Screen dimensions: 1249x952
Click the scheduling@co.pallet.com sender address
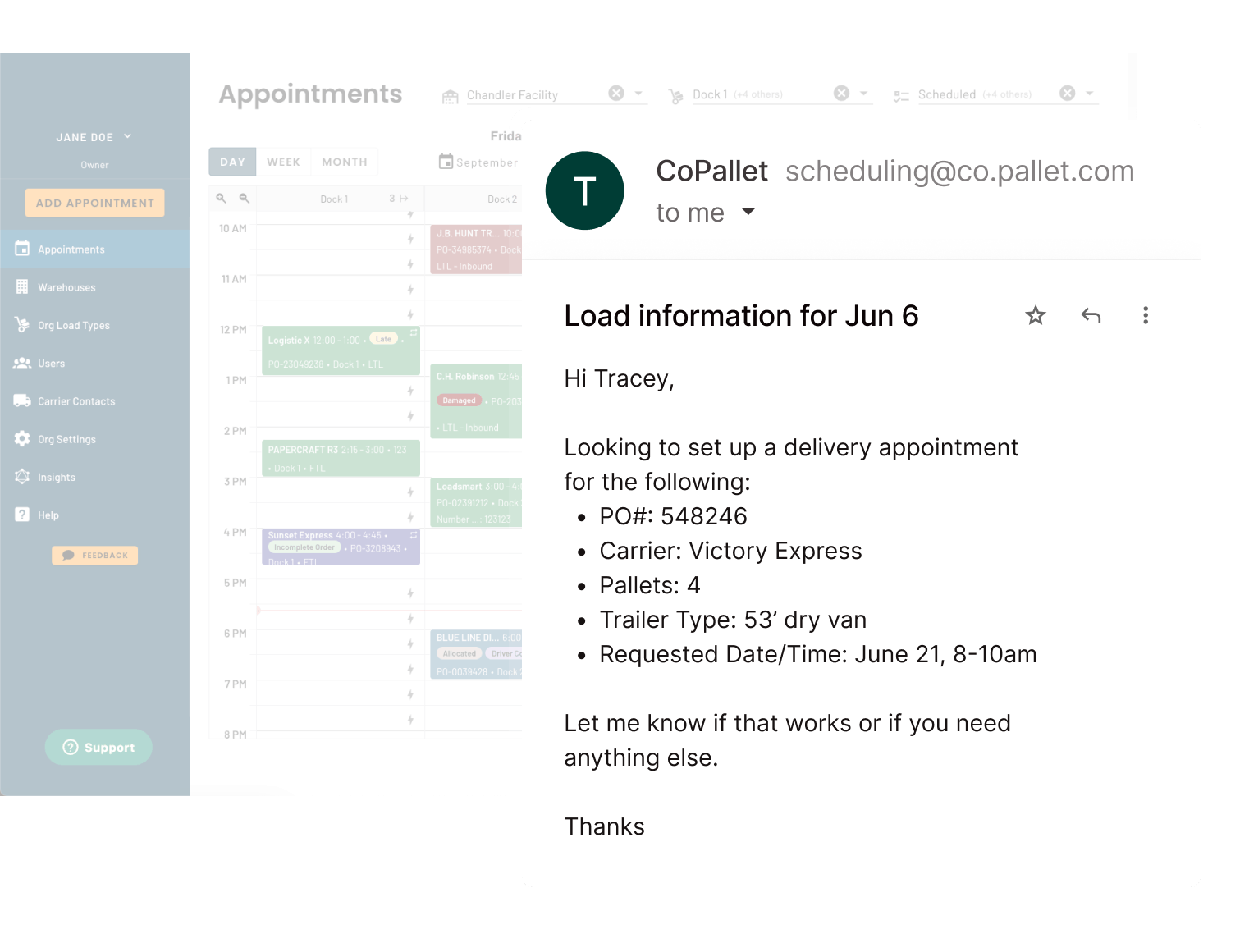point(959,172)
